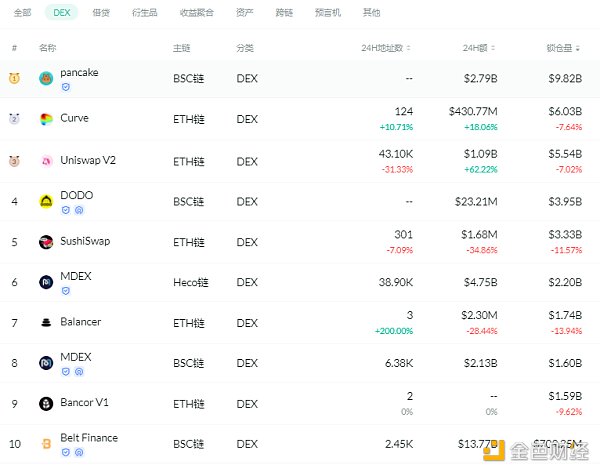This screenshot has width=600, height=472.
Task: Click the Uniswap V2 unicorn icon
Action: [46, 161]
